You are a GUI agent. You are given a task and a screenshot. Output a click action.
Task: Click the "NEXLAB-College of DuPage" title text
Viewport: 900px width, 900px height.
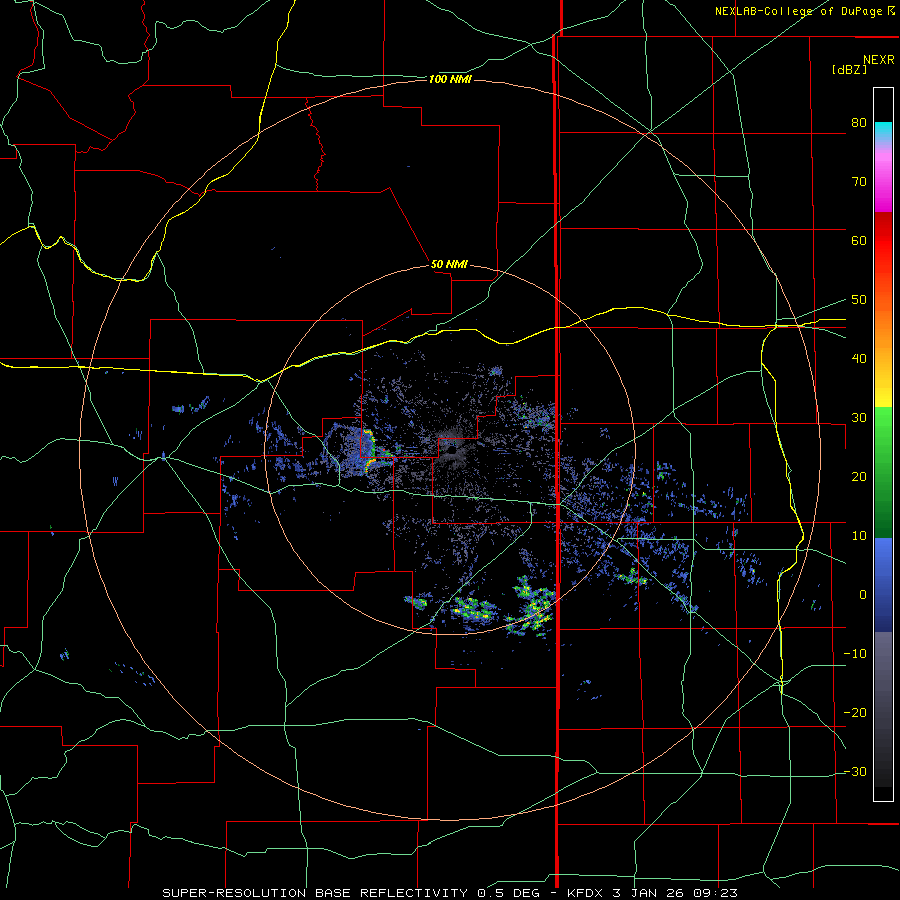pos(798,11)
